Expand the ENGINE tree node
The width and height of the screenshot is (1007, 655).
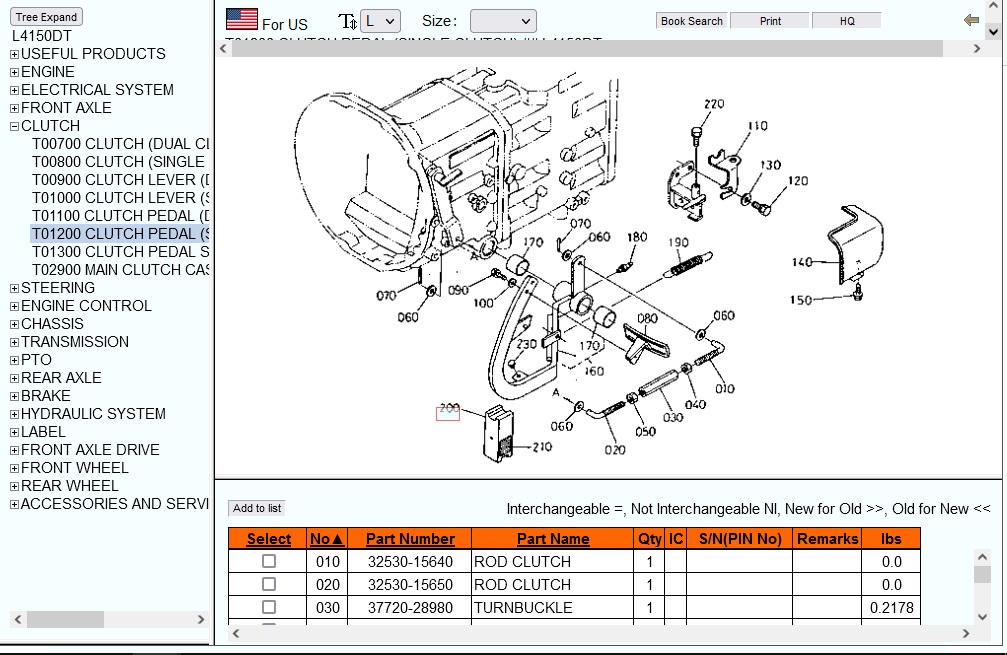point(14,73)
